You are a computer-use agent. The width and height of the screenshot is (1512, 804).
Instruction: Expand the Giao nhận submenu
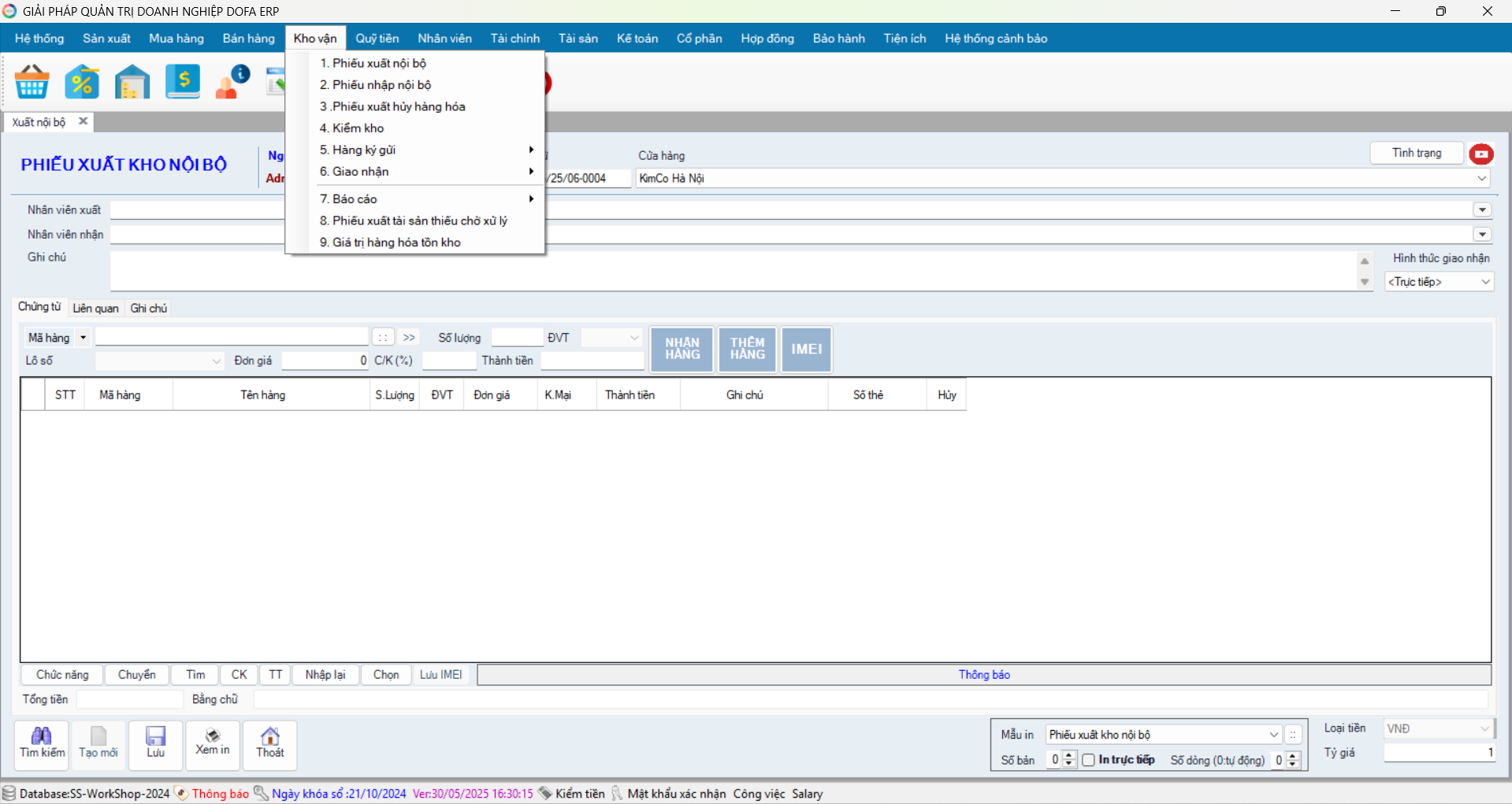tap(415, 172)
